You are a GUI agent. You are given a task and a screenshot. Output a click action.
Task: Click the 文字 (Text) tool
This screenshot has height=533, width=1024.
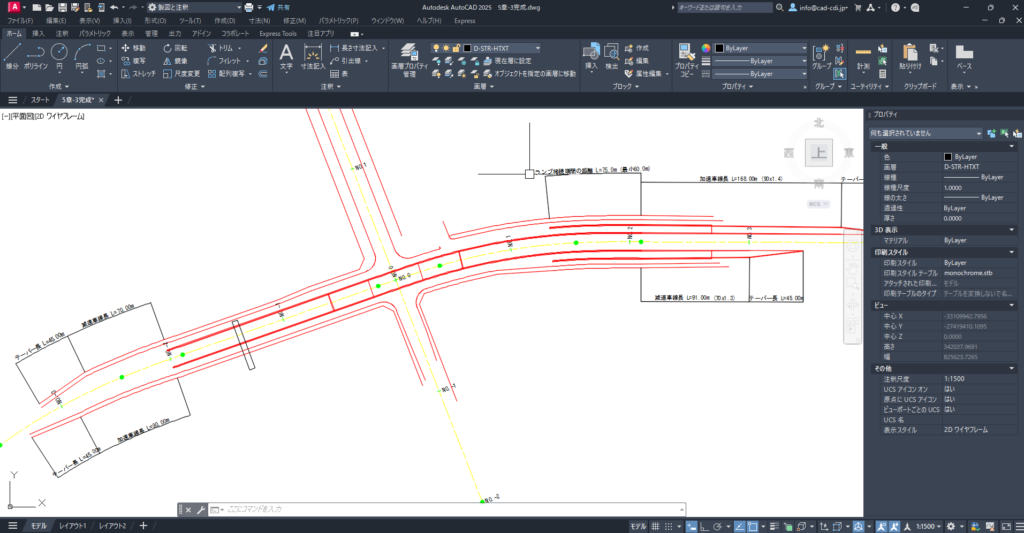coord(286,56)
